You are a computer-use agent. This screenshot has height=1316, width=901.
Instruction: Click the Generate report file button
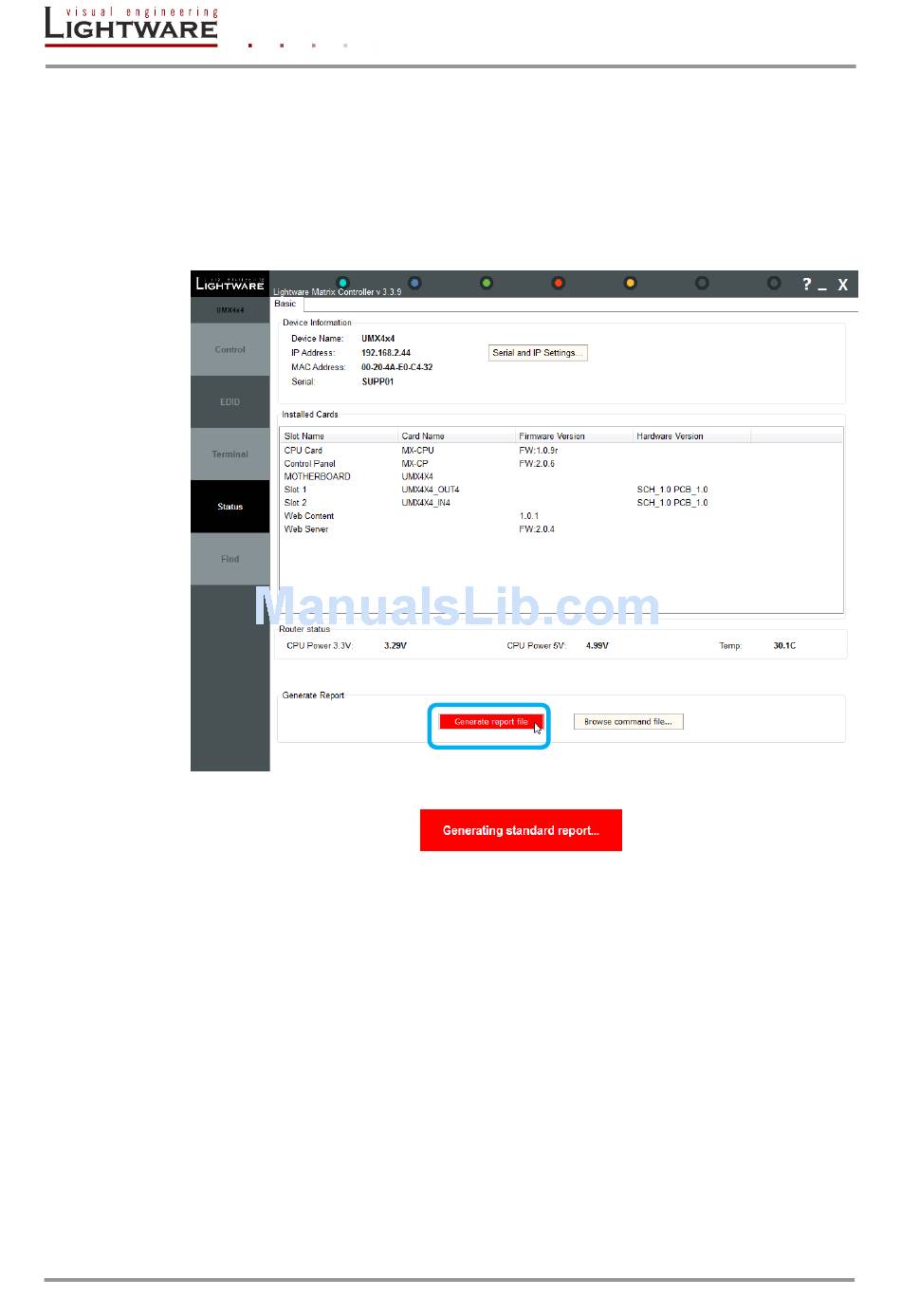(491, 722)
